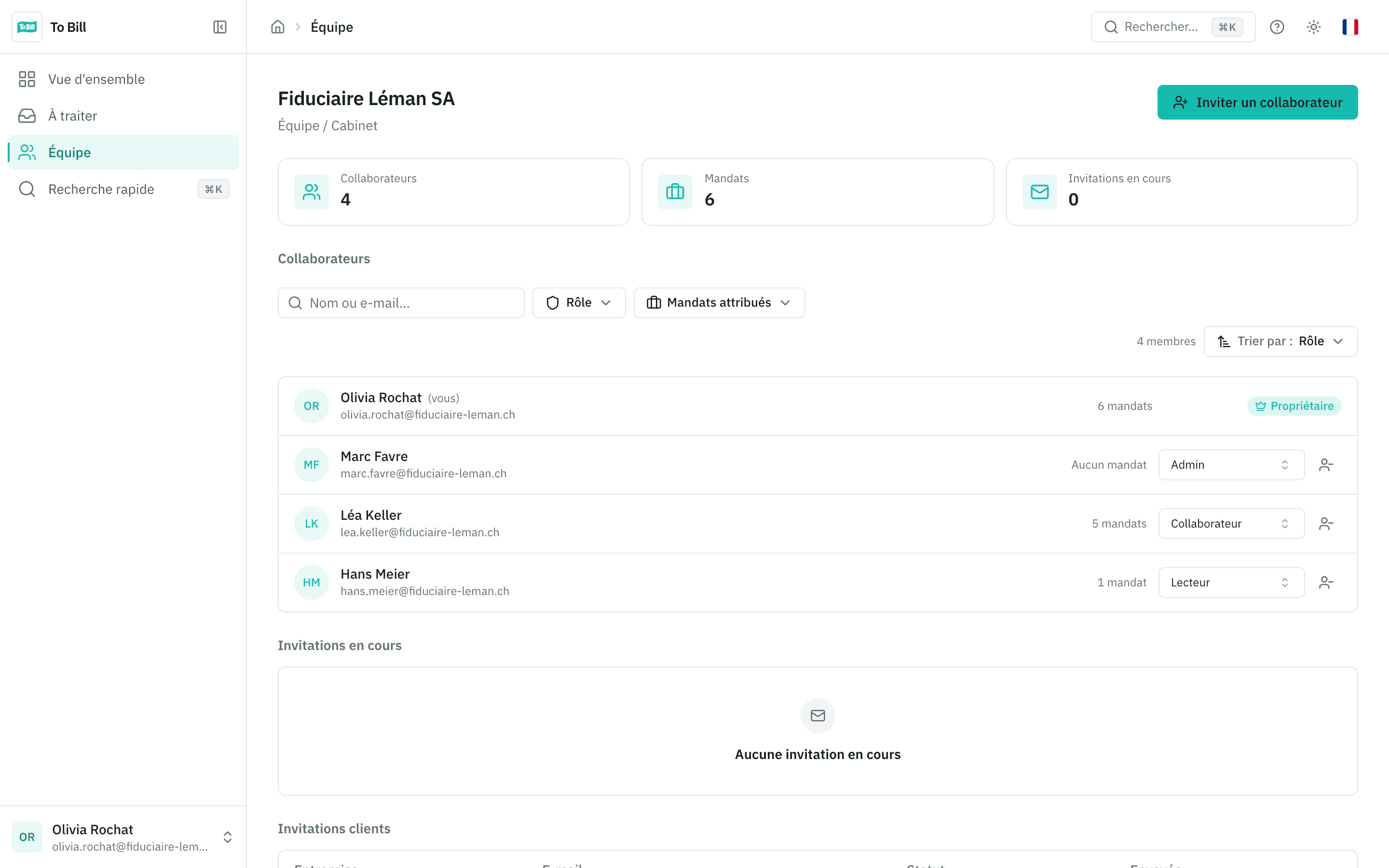Image resolution: width=1389 pixels, height=868 pixels.
Task: Click Olivia Rochat's 6 mandats text
Action: point(1124,406)
